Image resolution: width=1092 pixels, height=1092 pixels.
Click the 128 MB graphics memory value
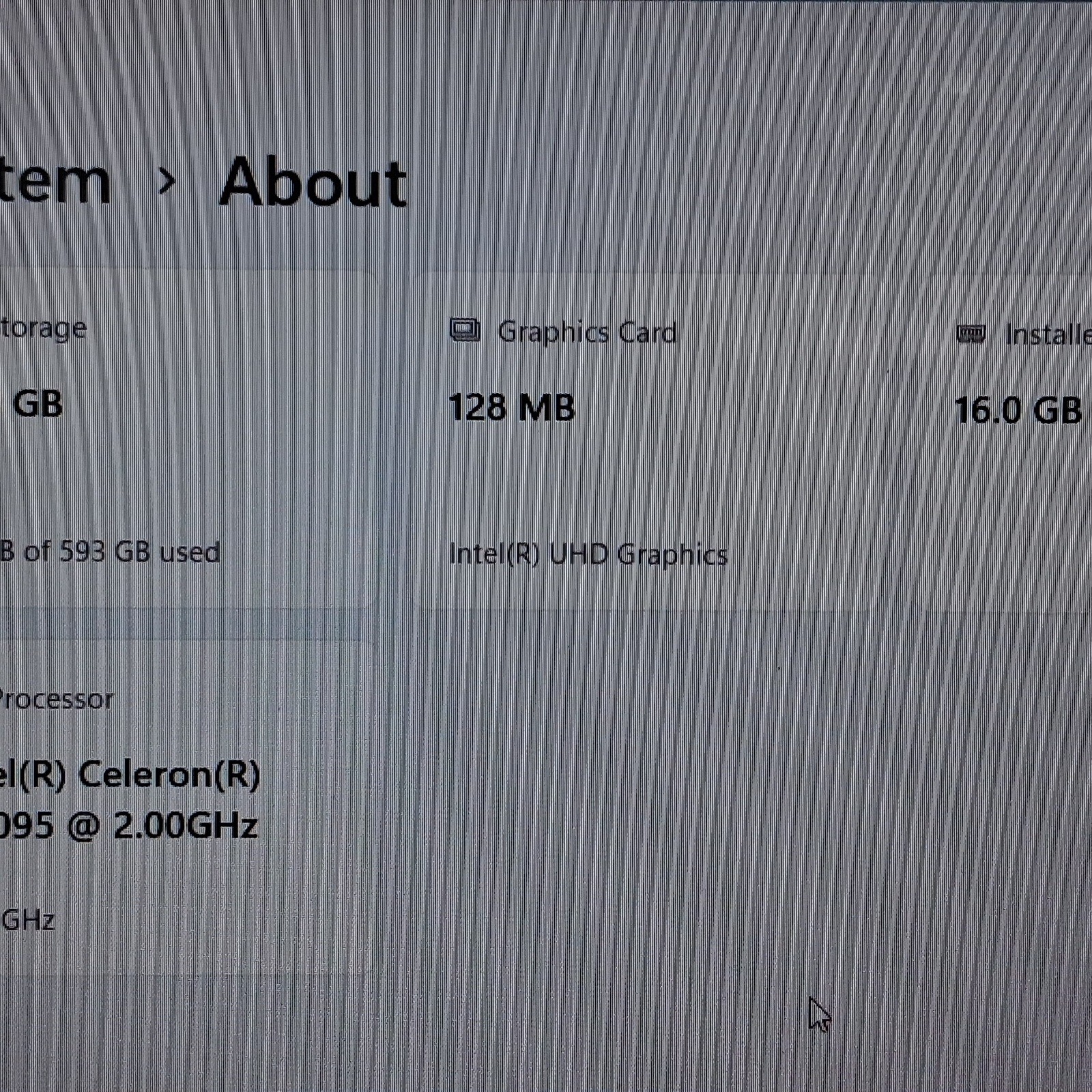pyautogui.click(x=512, y=407)
